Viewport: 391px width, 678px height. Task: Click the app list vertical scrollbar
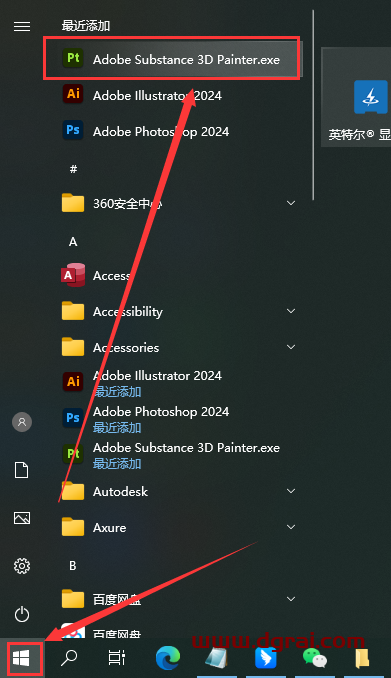click(313, 105)
